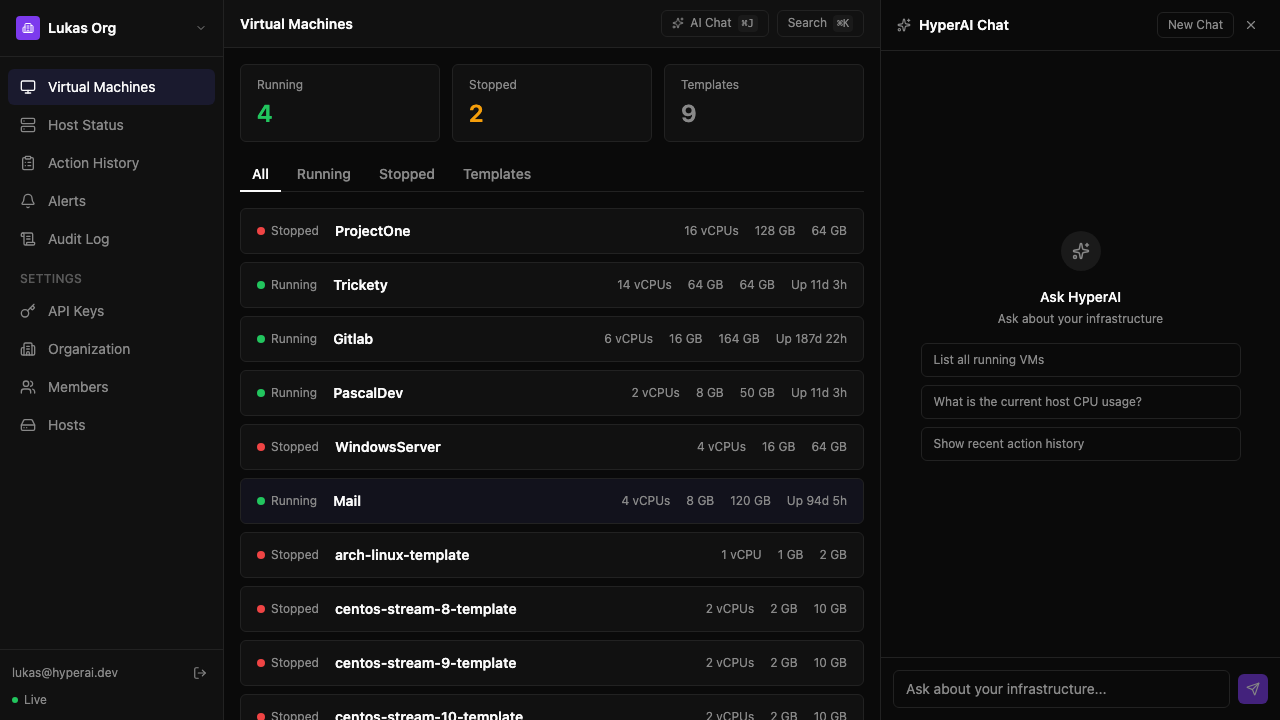1280x720 pixels.
Task: Click the Audit Log scroll icon
Action: 28,239
